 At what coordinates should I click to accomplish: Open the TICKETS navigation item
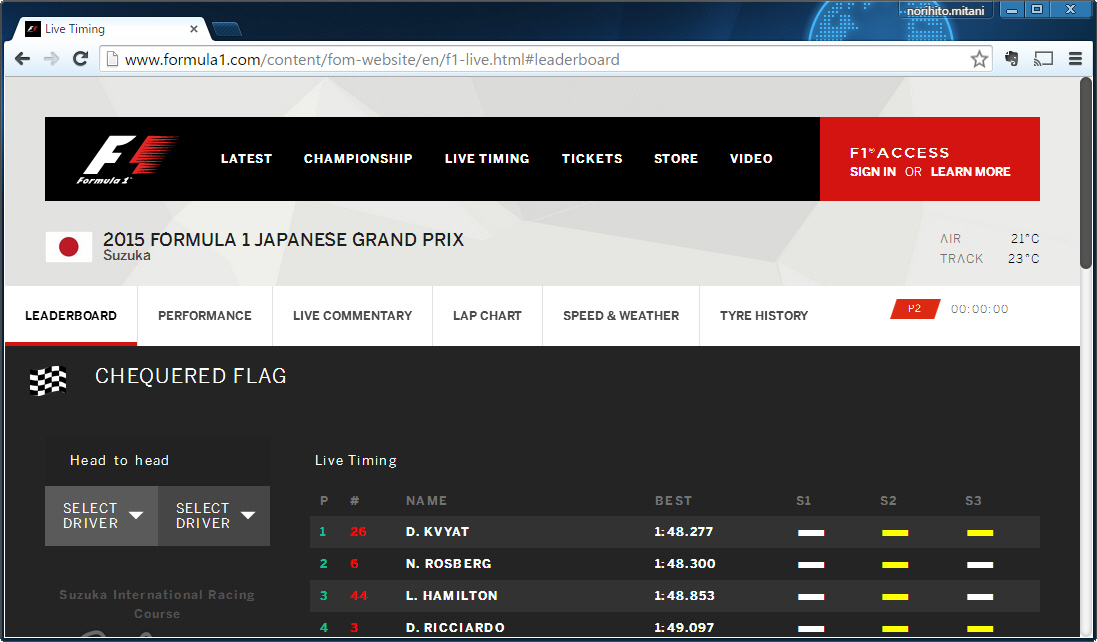coord(592,159)
